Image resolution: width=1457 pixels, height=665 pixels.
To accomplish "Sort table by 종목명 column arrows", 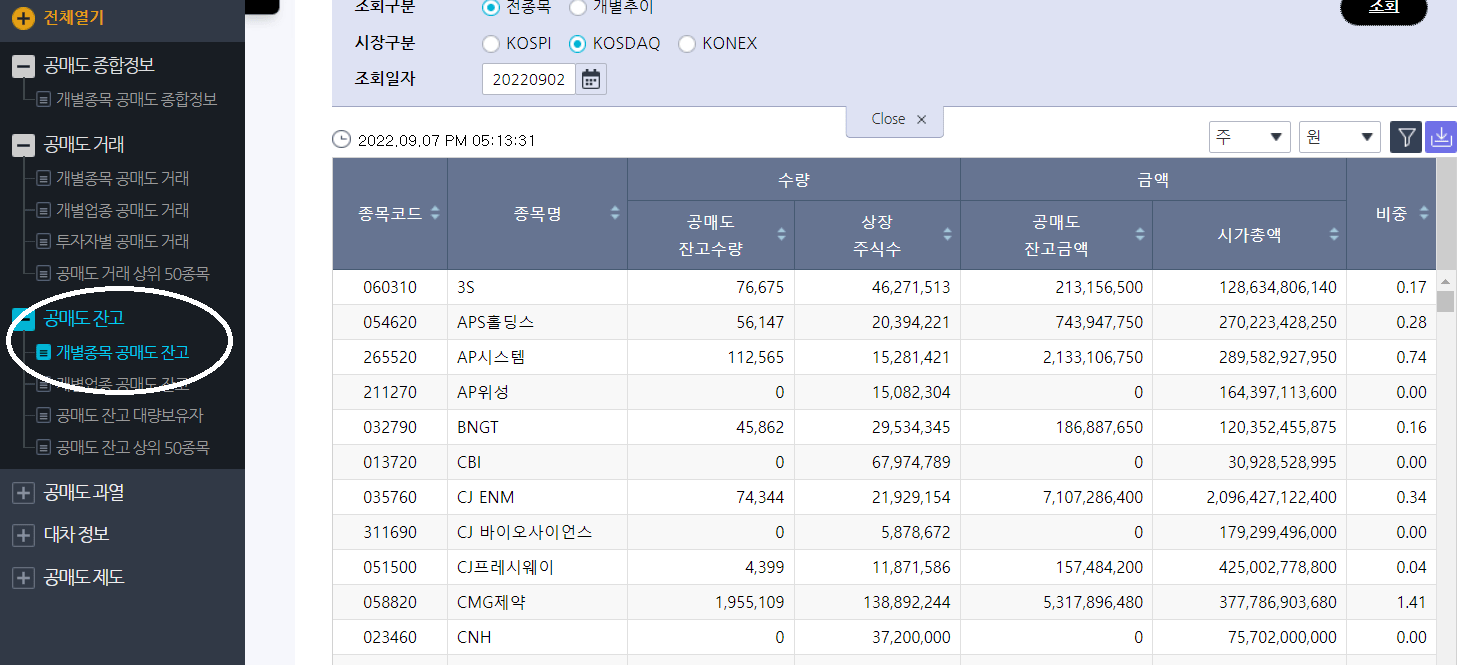I will (x=615, y=213).
